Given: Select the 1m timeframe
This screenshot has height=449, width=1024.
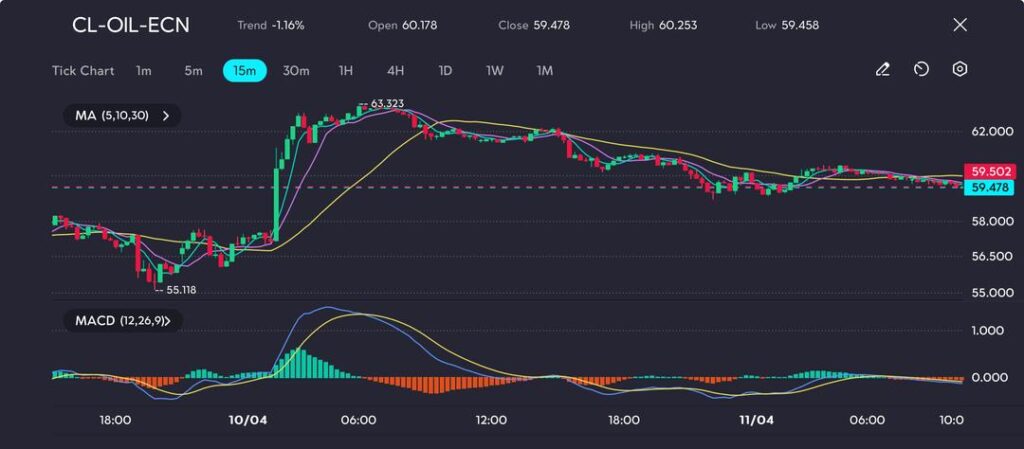Looking at the screenshot, I should pos(144,71).
